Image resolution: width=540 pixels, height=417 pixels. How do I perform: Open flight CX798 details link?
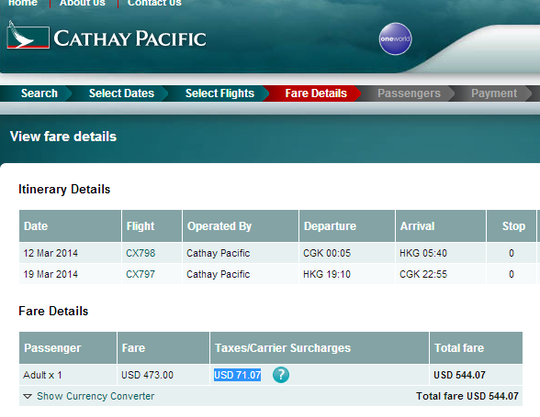pyautogui.click(x=141, y=253)
